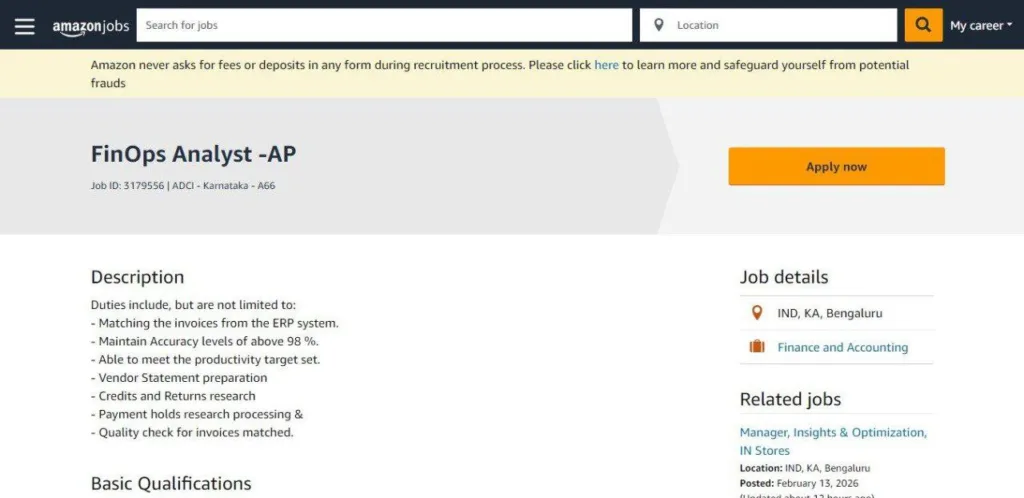Open the Finance and Accounting category link
This screenshot has height=498, width=1024.
click(842, 347)
